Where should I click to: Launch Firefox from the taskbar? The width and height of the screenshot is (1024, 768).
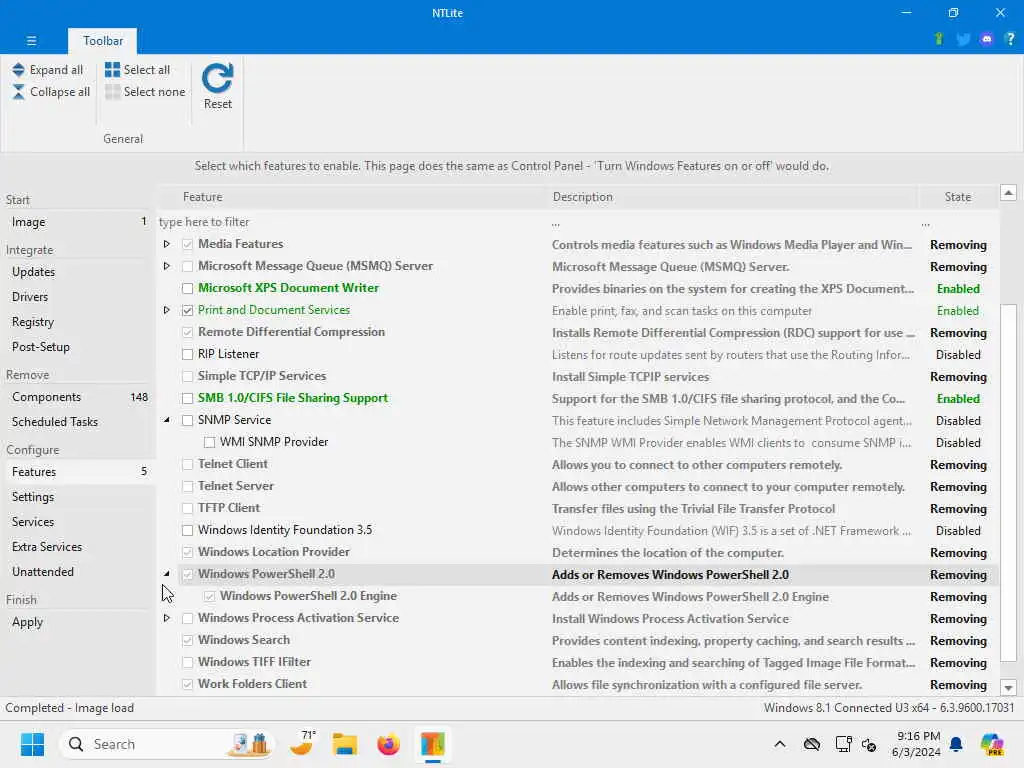pos(389,744)
